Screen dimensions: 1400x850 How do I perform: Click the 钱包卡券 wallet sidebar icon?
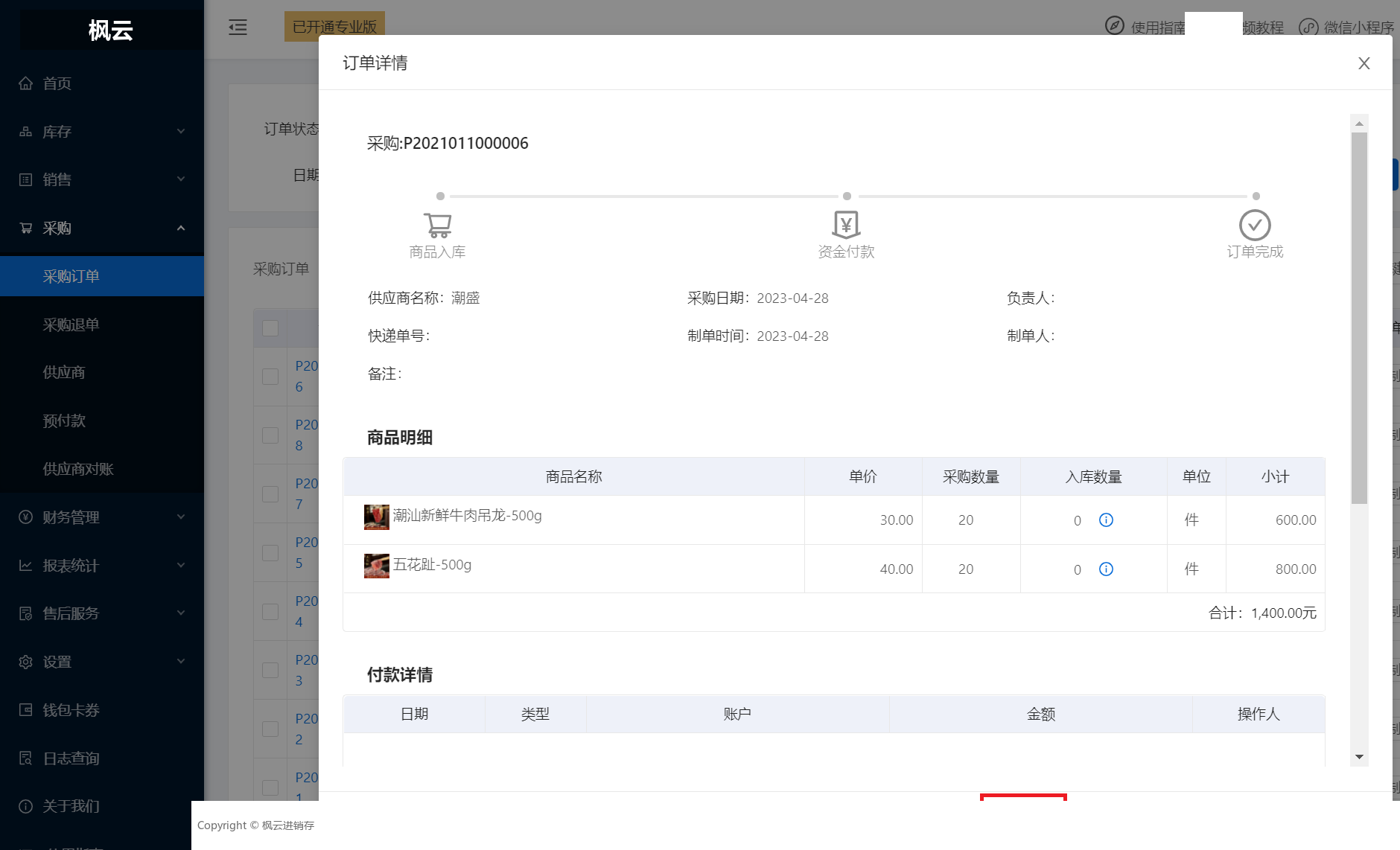point(25,710)
